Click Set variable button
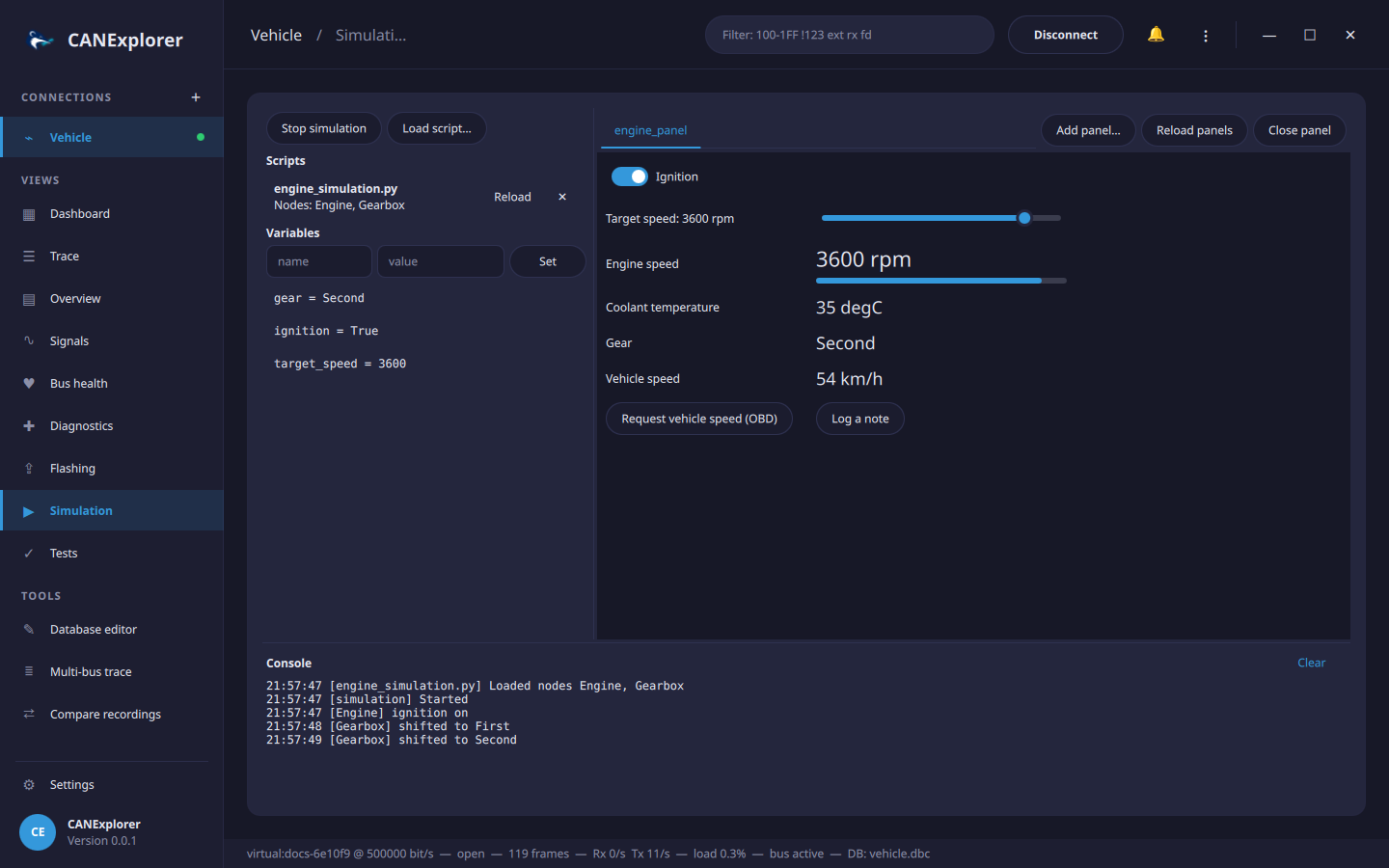The image size is (1389, 868). click(548, 261)
